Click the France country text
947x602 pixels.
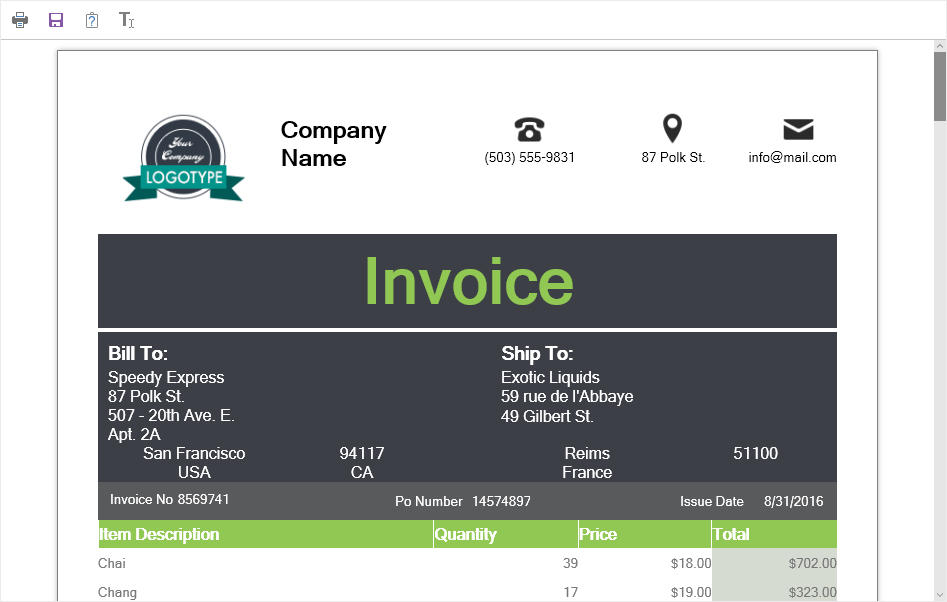[587, 472]
